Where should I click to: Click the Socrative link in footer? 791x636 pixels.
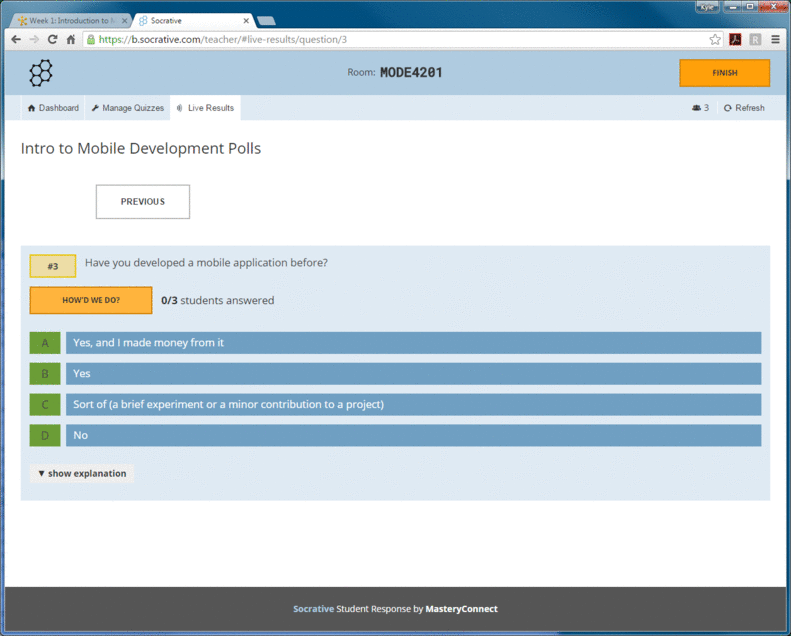(x=313, y=609)
